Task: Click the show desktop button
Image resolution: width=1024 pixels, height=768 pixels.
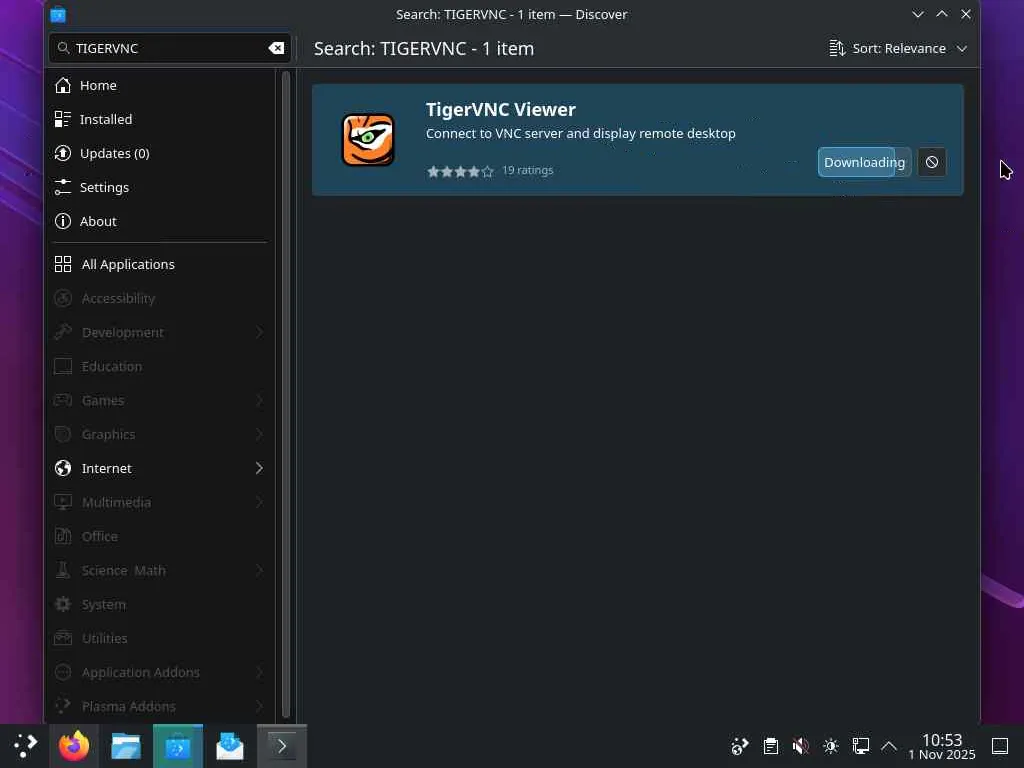Action: point(1000,746)
